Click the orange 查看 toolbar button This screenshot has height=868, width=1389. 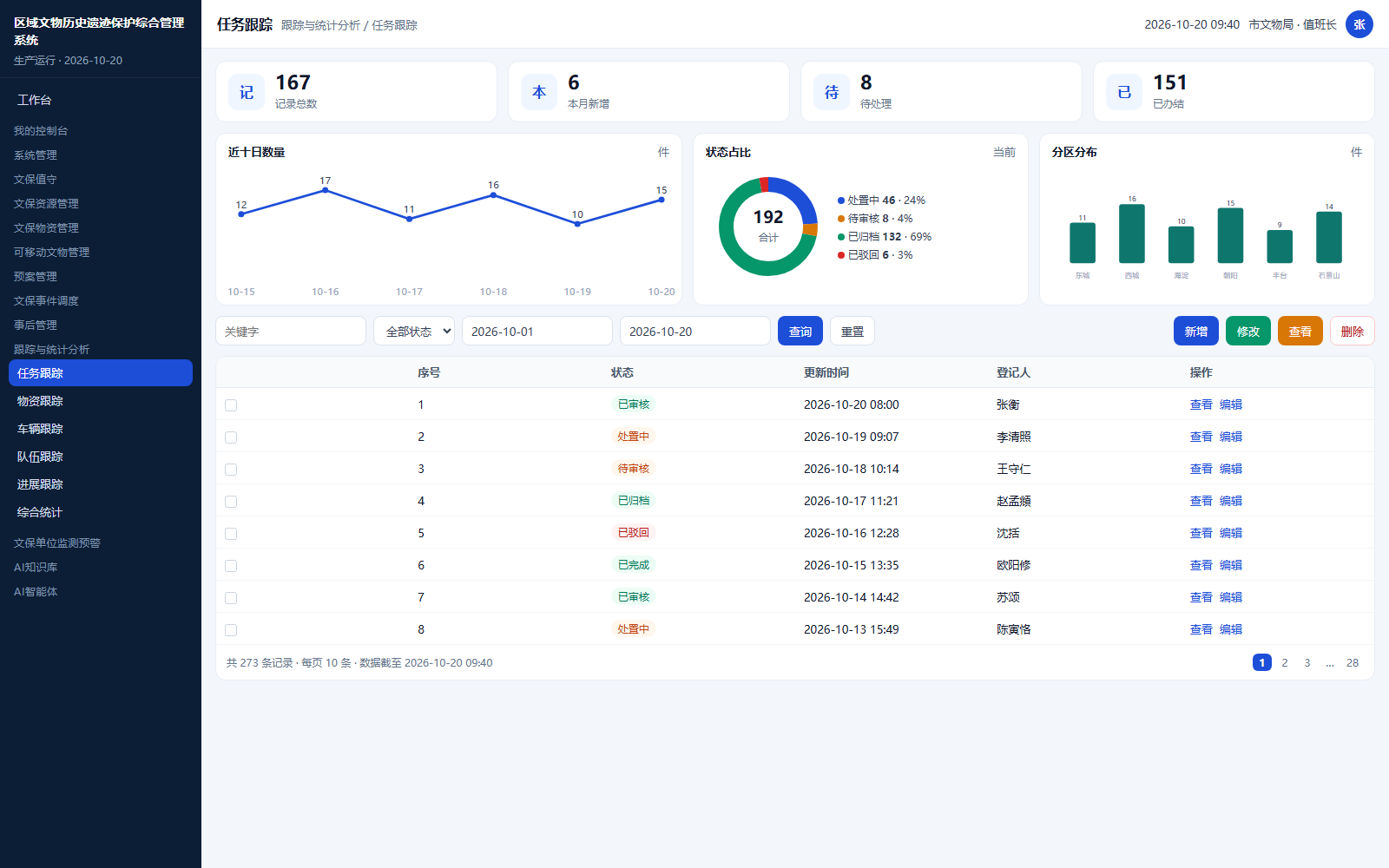[1300, 332]
